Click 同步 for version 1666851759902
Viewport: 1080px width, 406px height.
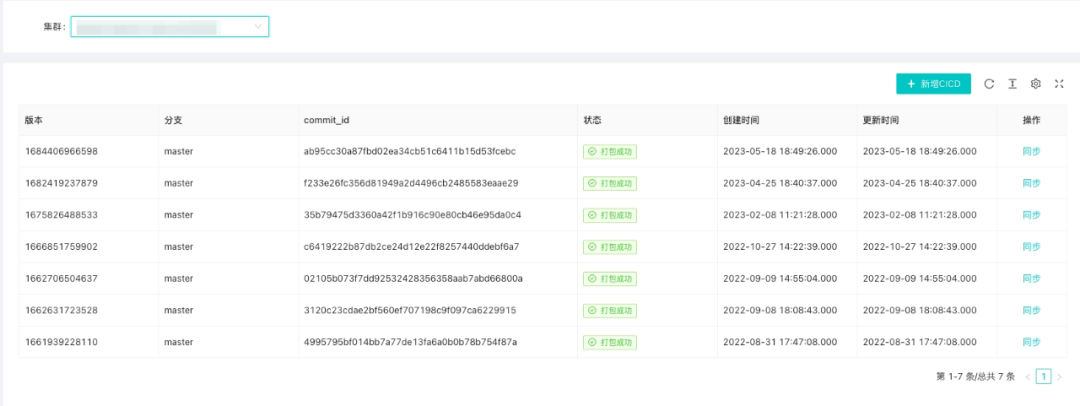click(x=1031, y=247)
